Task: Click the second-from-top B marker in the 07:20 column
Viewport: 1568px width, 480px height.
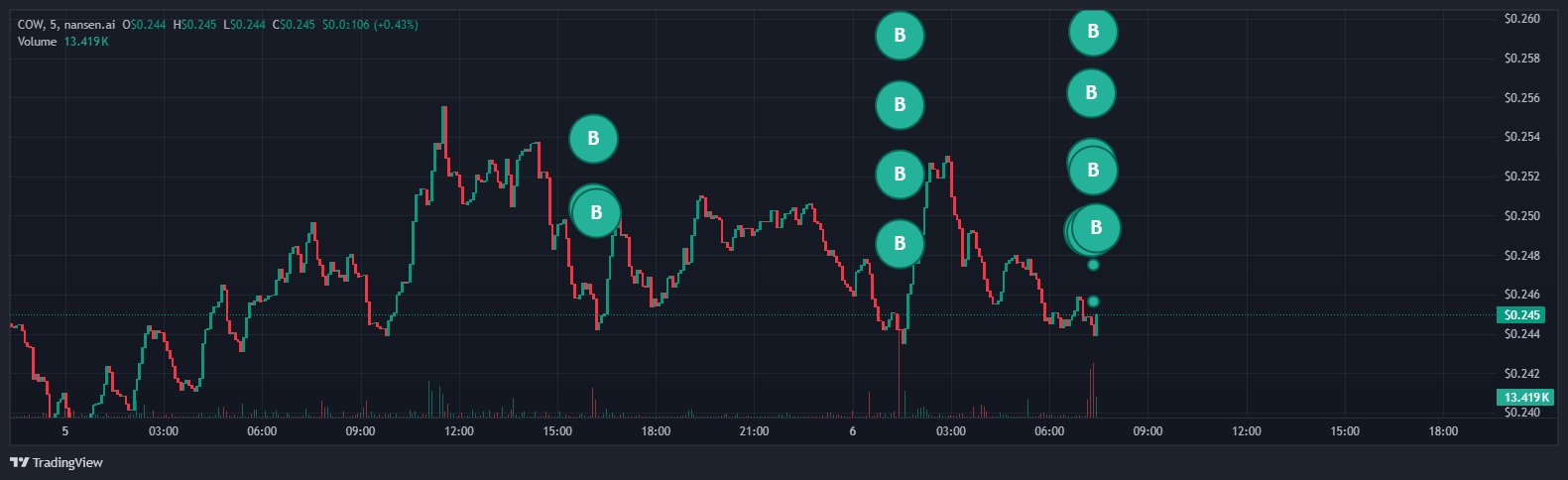Action: [x=1091, y=93]
